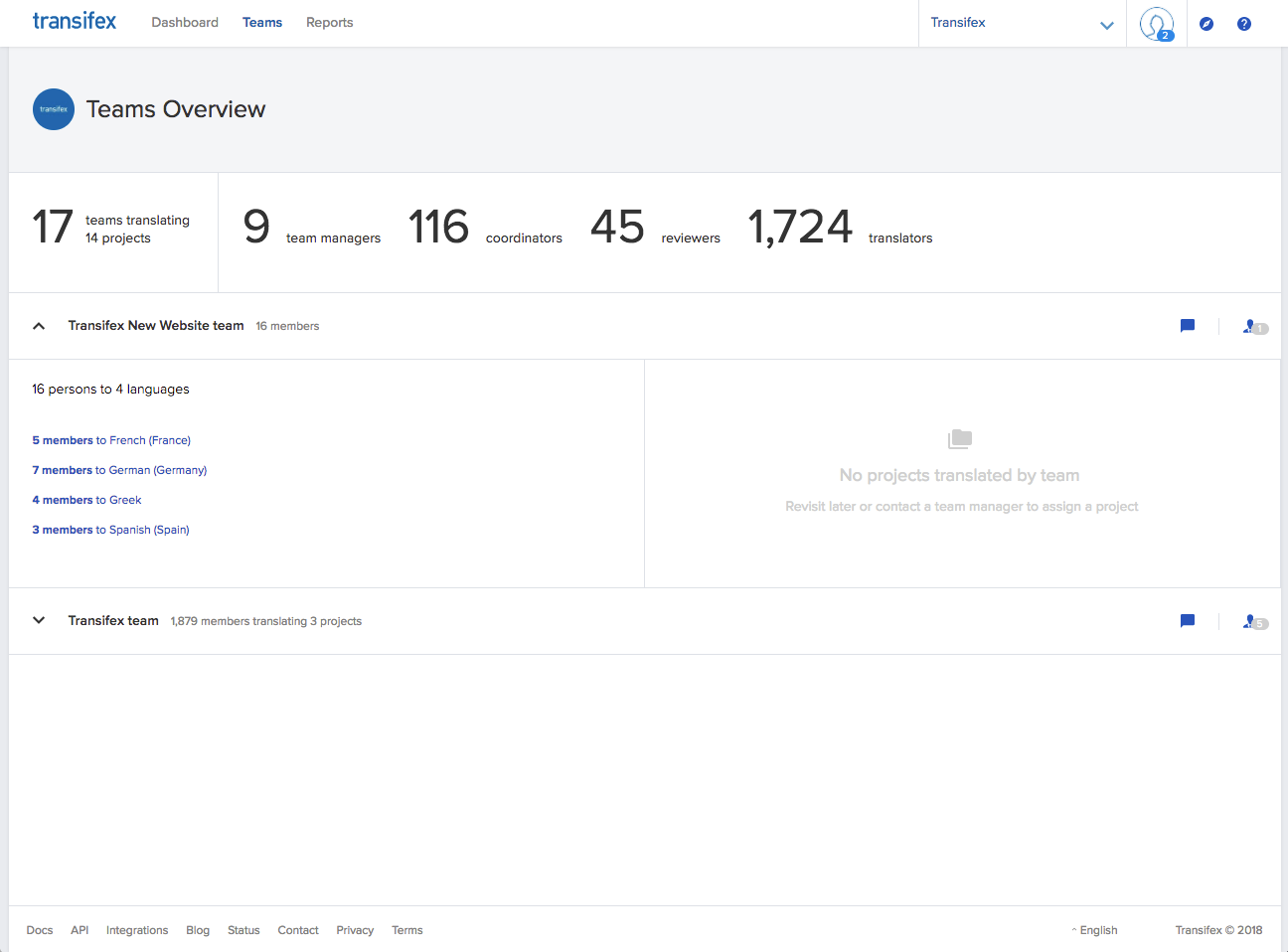Open 5 members to French (France) link
The width and height of the screenshot is (1288, 952).
pos(111,440)
